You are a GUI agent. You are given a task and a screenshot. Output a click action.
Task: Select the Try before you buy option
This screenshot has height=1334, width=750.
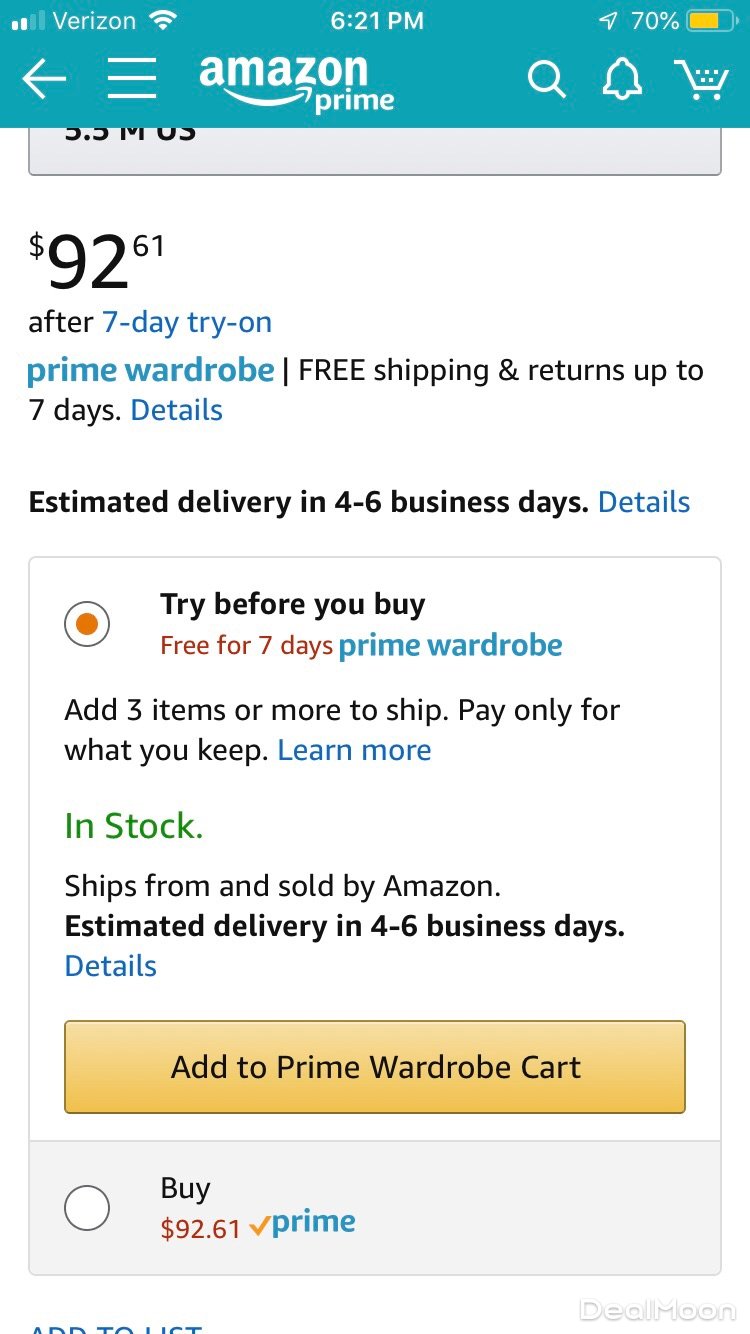(x=87, y=625)
